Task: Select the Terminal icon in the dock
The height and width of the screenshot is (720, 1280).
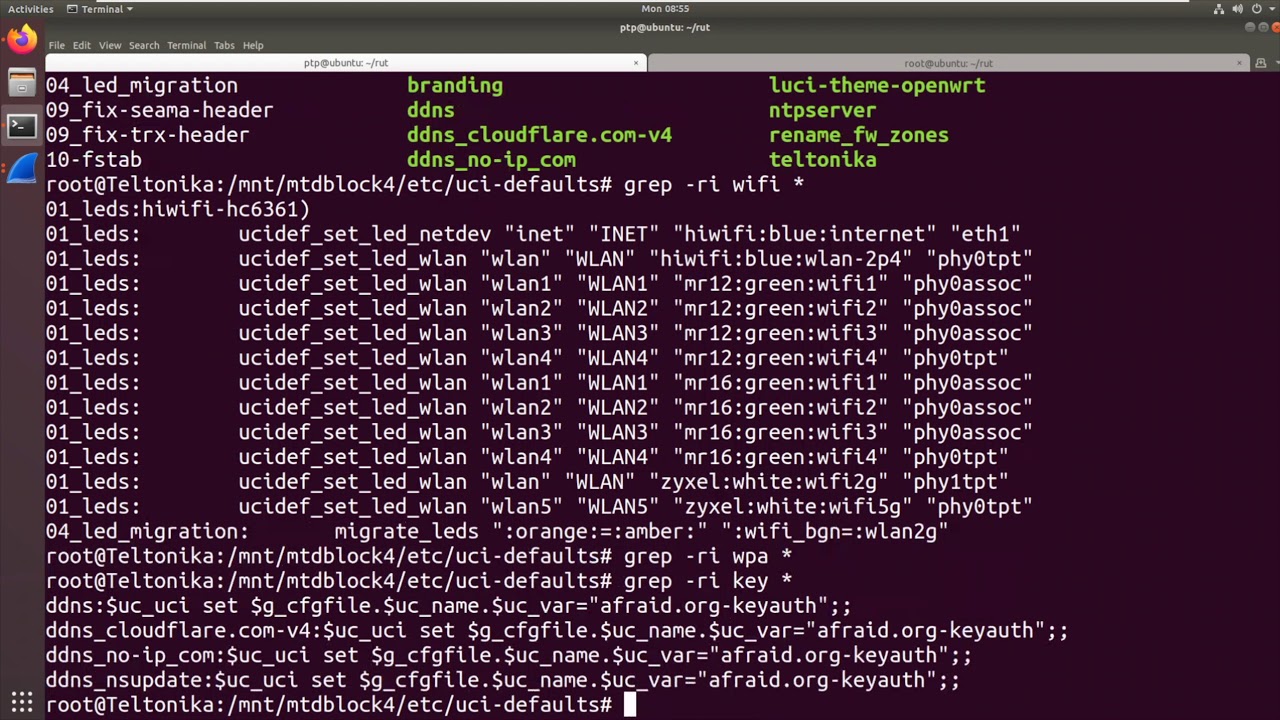Action: click(22, 126)
